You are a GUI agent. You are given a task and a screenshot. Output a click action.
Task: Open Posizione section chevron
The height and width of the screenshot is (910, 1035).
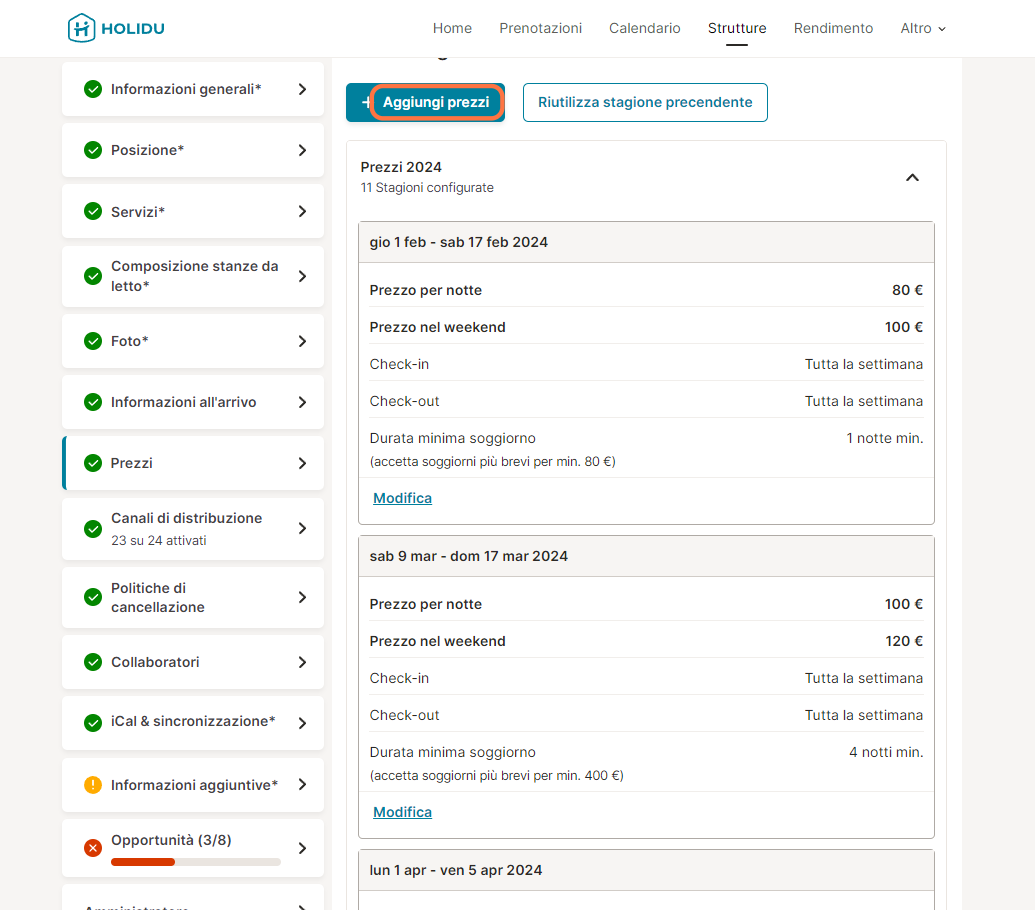(x=302, y=150)
